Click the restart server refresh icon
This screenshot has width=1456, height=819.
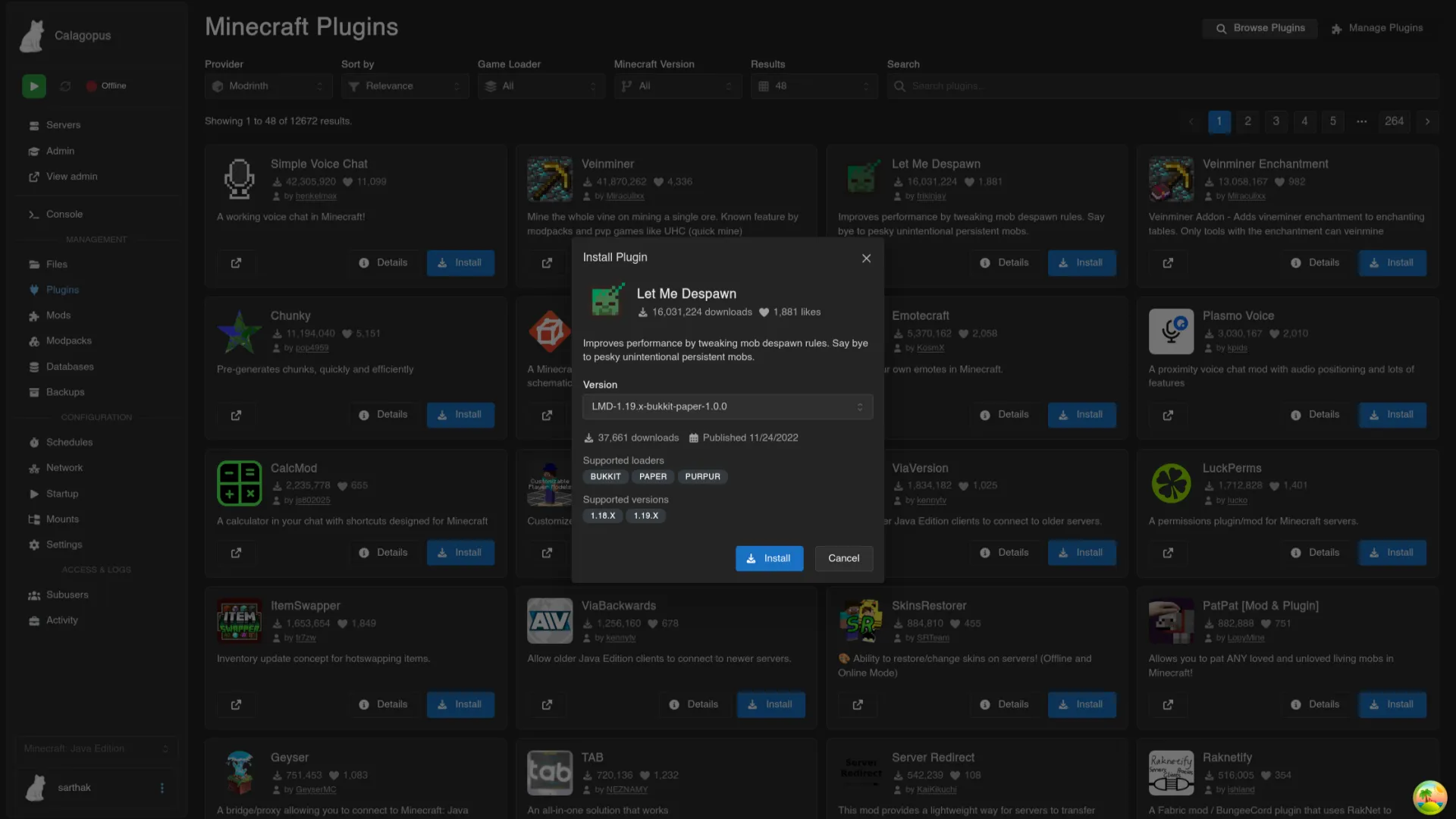click(x=65, y=86)
